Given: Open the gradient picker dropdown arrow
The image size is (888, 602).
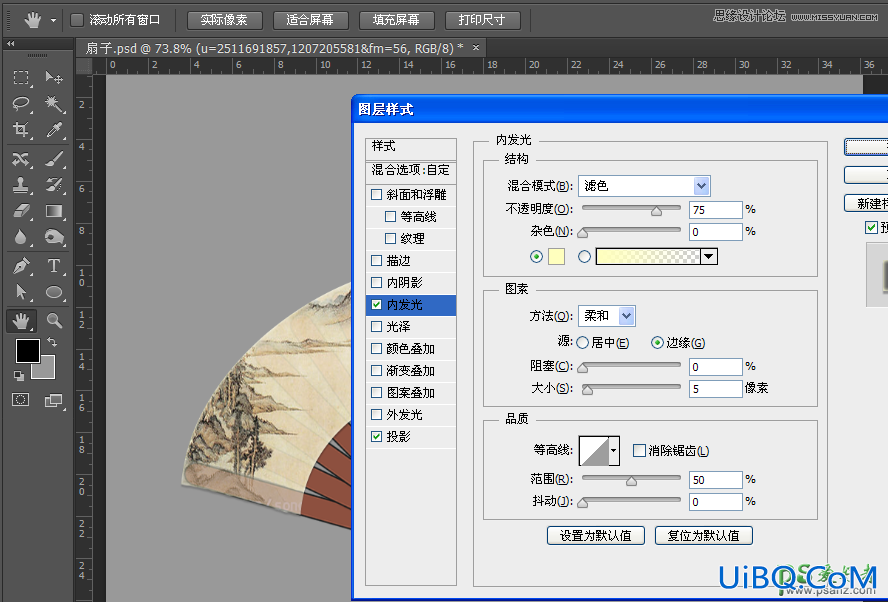Looking at the screenshot, I should point(709,257).
